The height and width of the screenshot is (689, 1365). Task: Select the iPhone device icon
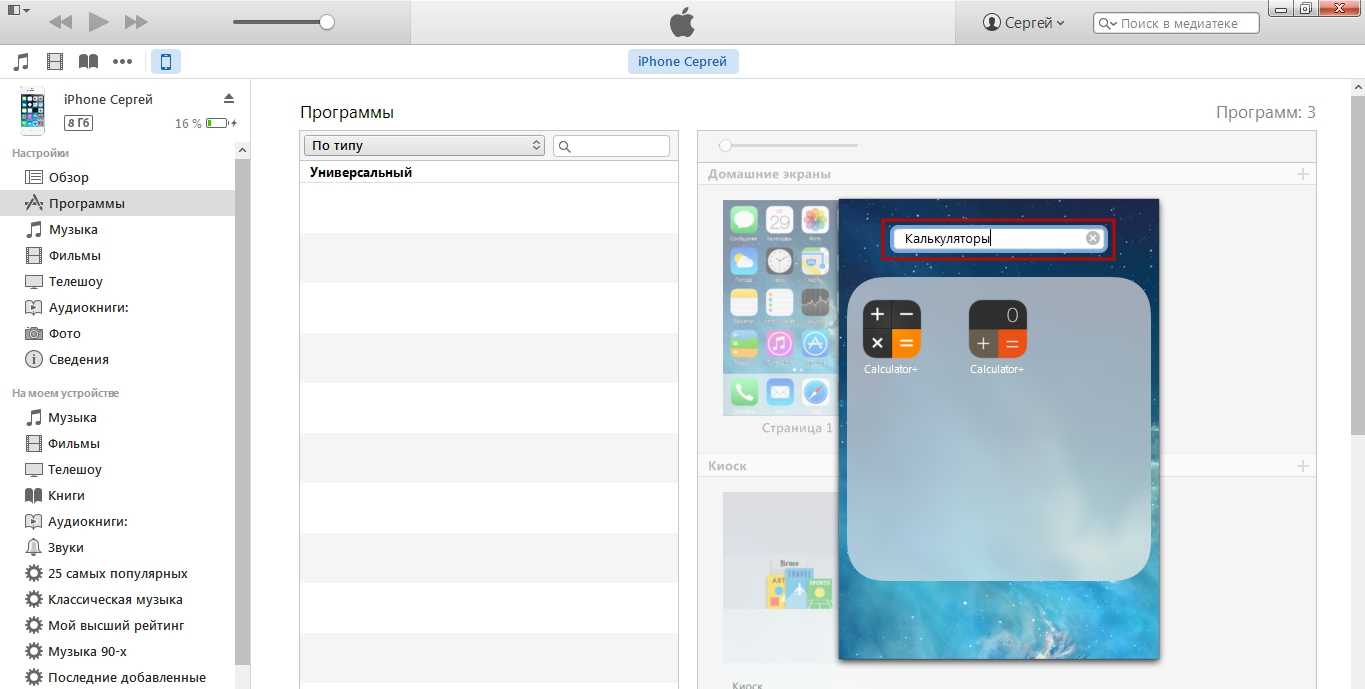[x=166, y=62]
